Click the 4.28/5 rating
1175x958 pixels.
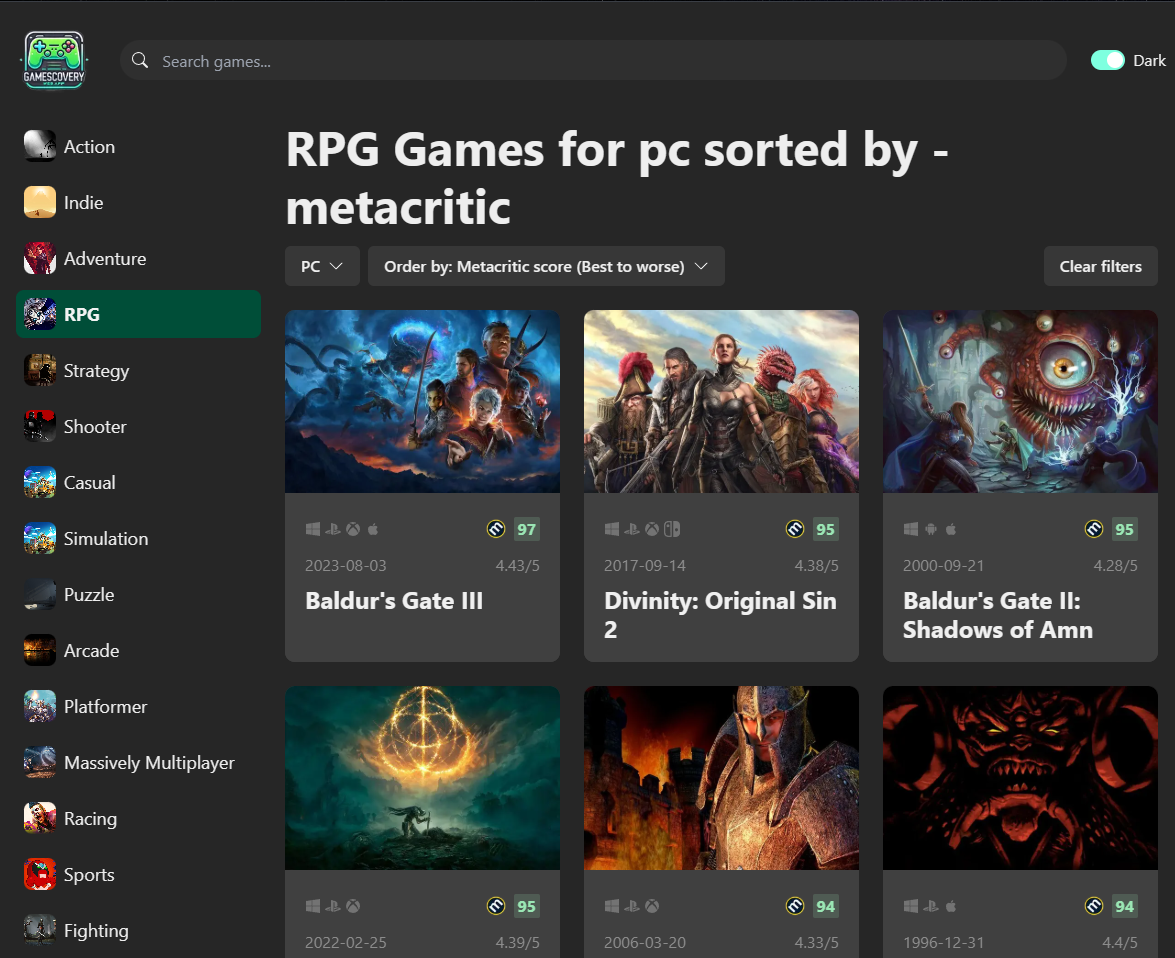pyautogui.click(x=1116, y=566)
